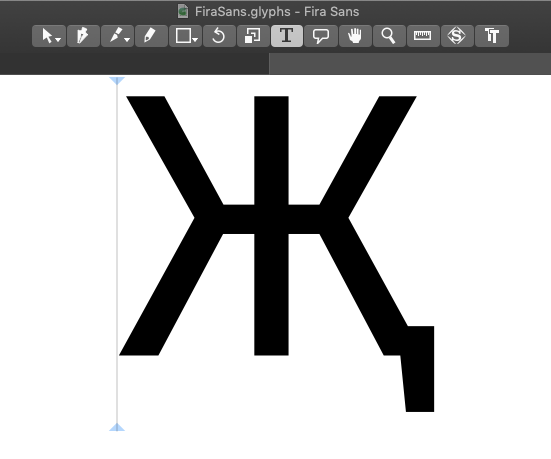Select the Annotation speech bubble tool
Viewport: 551px width, 459px height.
pyautogui.click(x=321, y=36)
